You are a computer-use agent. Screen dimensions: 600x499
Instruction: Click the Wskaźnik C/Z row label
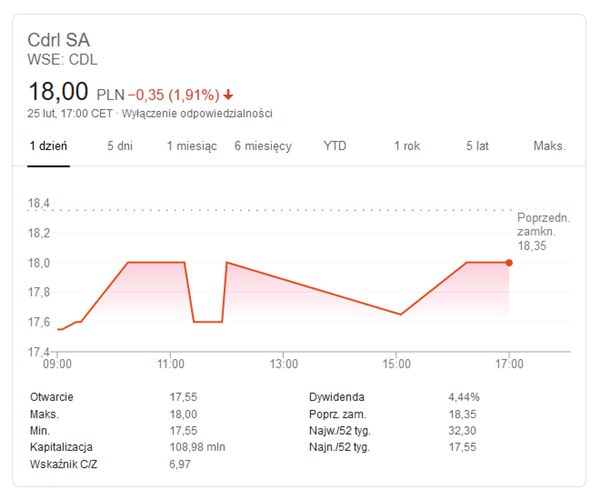(65, 465)
